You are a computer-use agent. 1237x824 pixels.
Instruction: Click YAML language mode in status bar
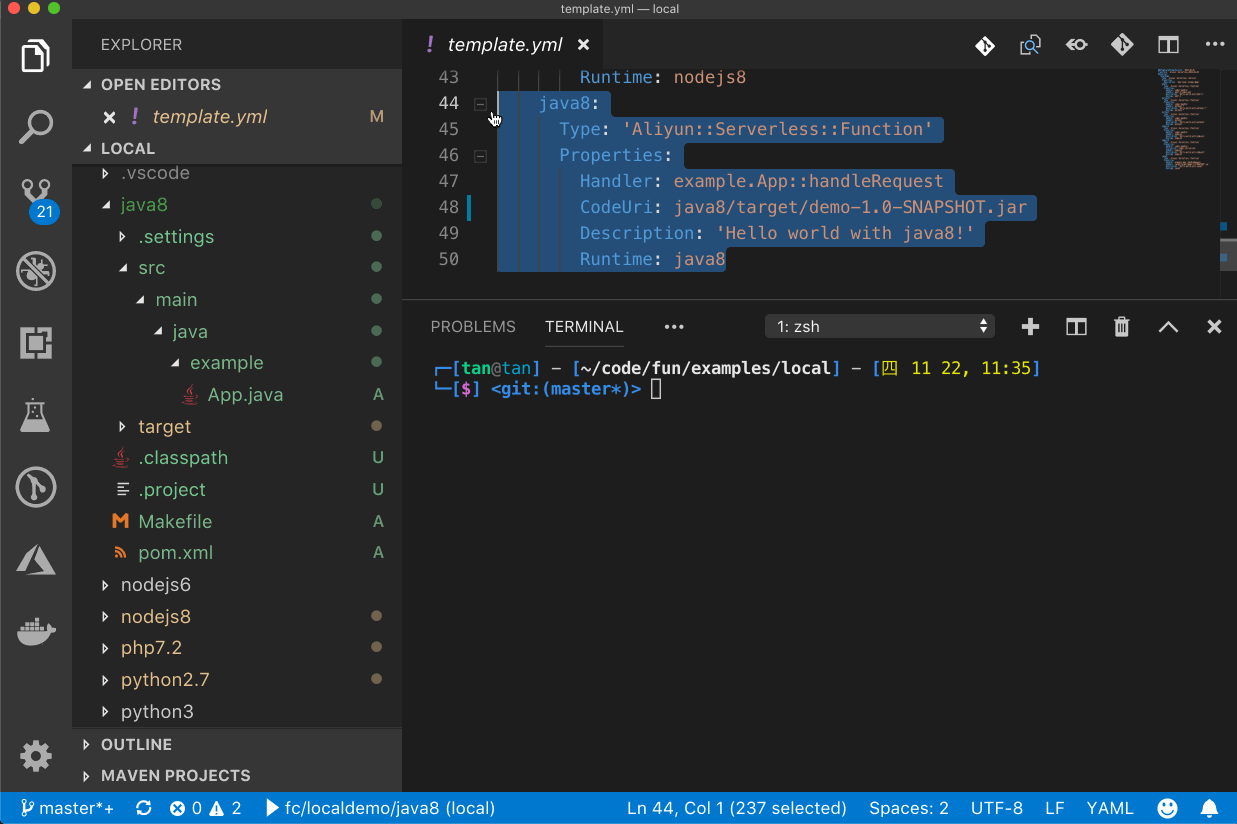coord(1110,808)
